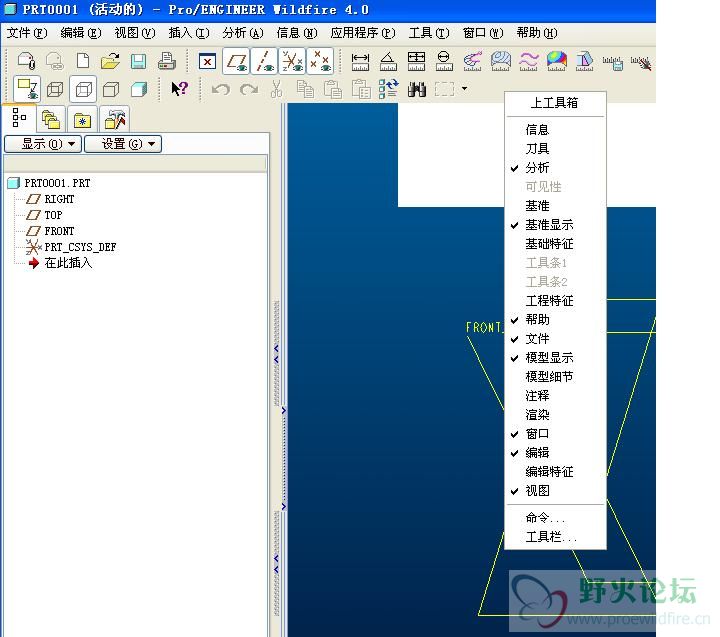Open the angle measure analysis icon

[x=388, y=61]
